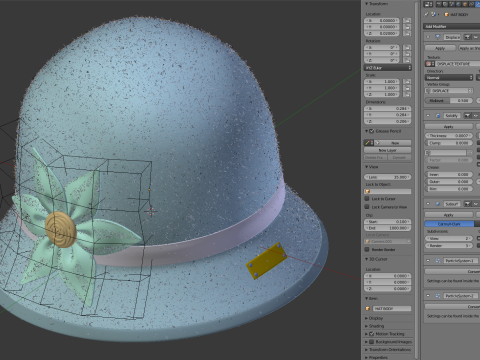Select the Catmull-Clark subdivision tab
This screenshot has height=360, width=480.
click(449, 224)
